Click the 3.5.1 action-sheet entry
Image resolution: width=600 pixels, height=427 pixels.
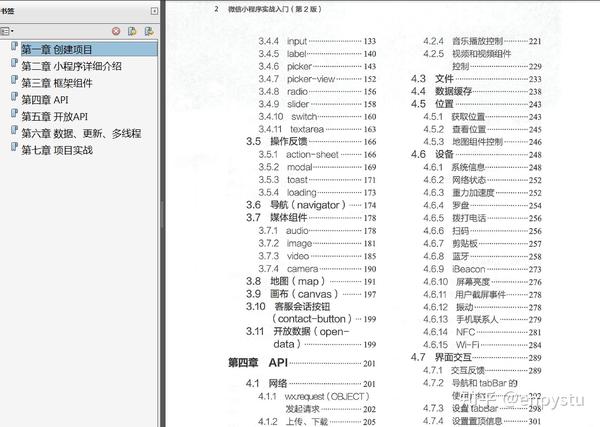[317, 155]
